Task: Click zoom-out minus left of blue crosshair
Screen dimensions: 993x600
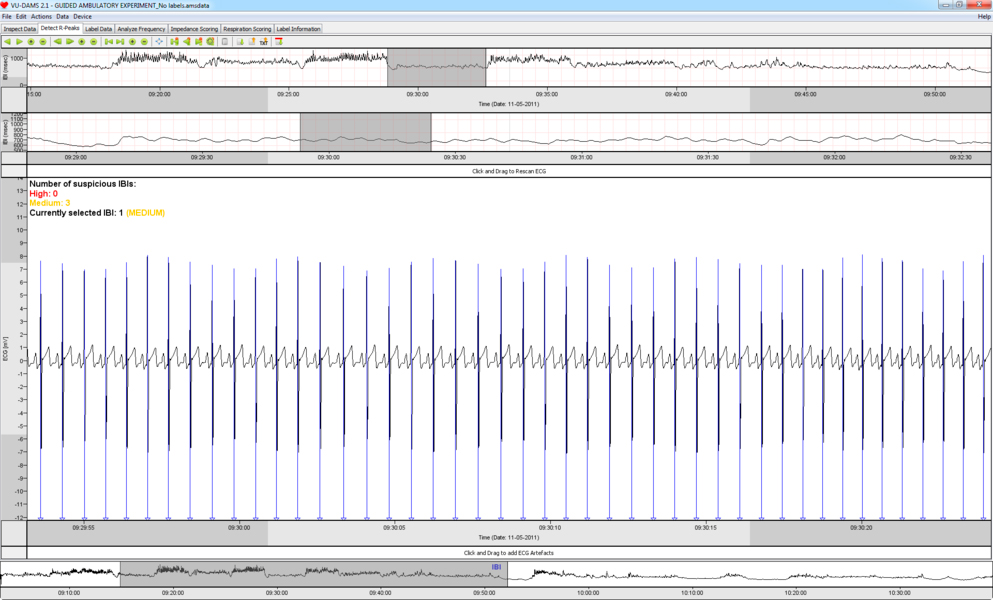Action: coord(144,42)
